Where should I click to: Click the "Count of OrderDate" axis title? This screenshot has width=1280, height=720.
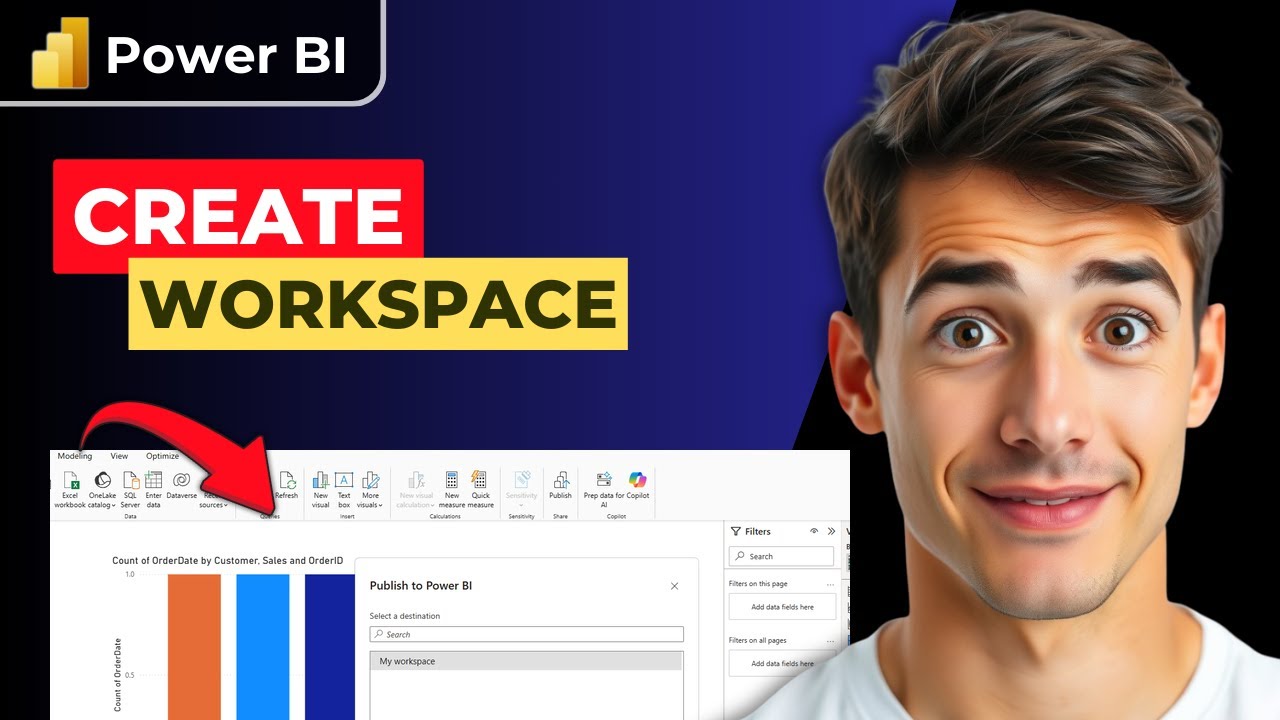click(118, 675)
